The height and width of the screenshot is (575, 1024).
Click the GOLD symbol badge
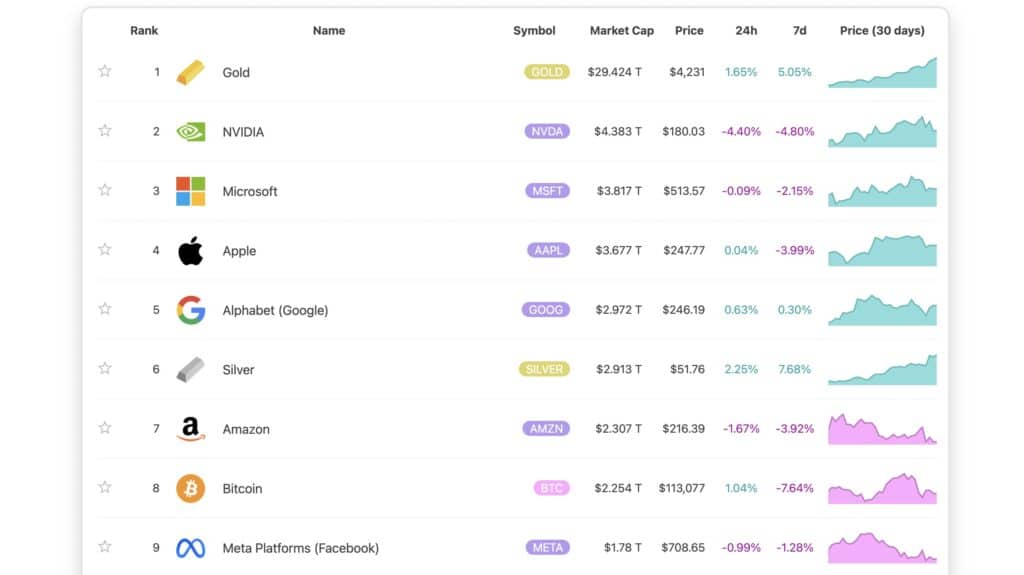click(x=547, y=72)
